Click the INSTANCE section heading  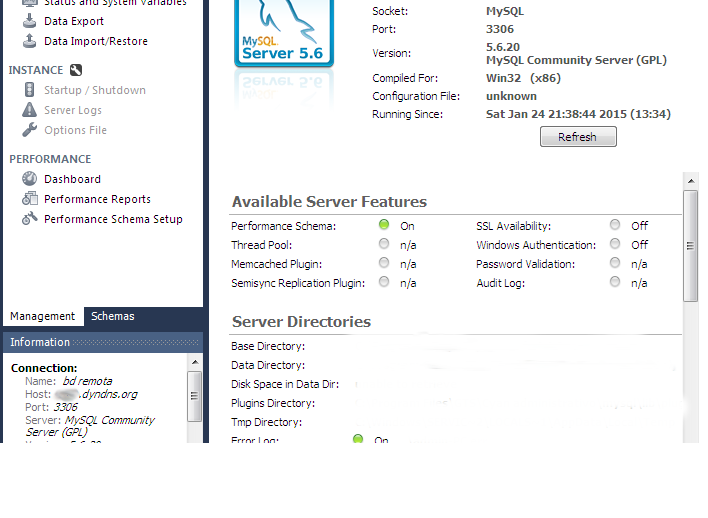pyautogui.click(x=36, y=70)
